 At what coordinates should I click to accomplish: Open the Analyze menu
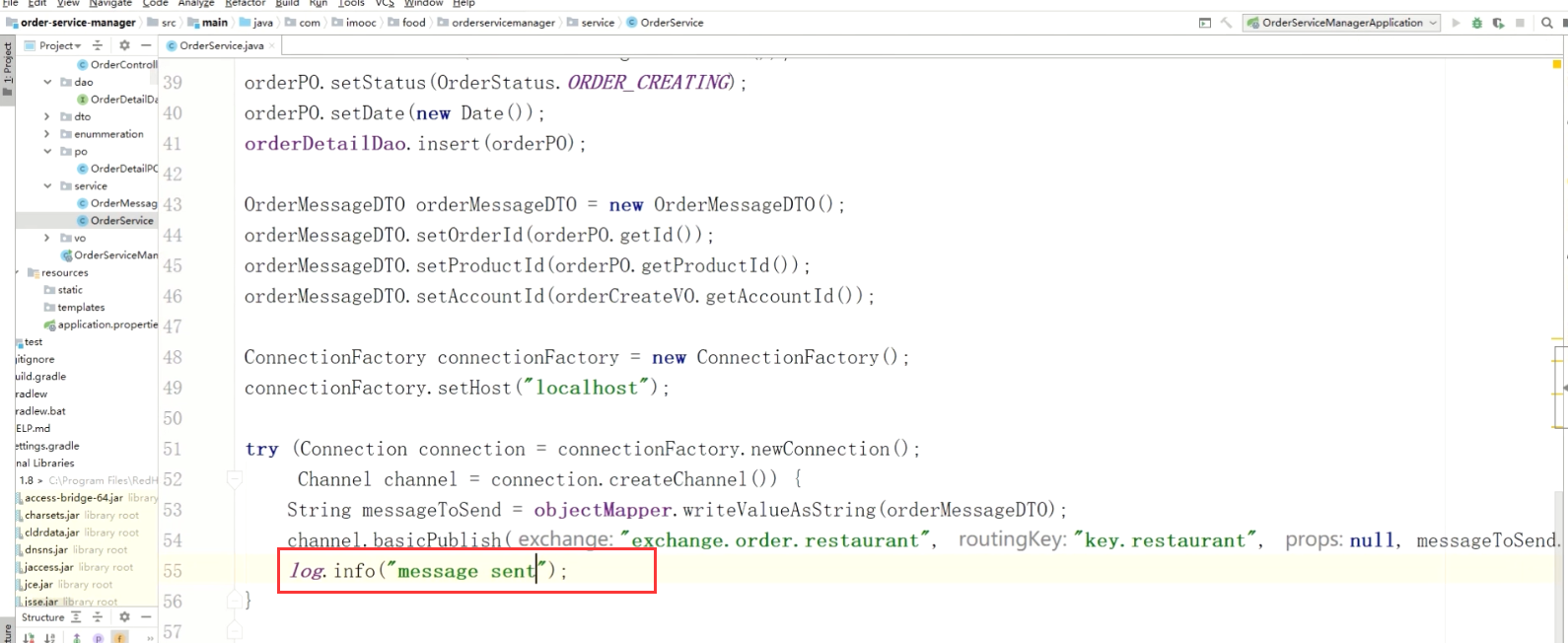(196, 4)
